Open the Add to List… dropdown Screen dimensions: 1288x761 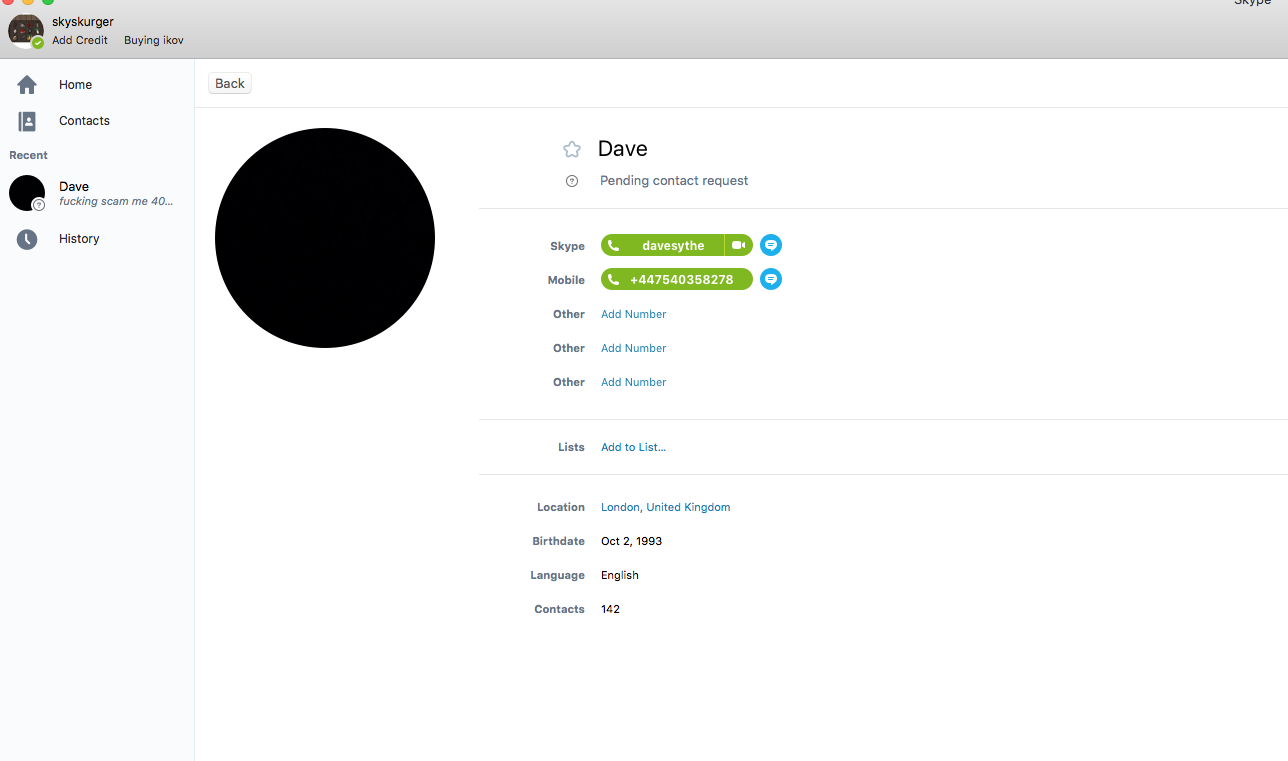pyautogui.click(x=633, y=447)
